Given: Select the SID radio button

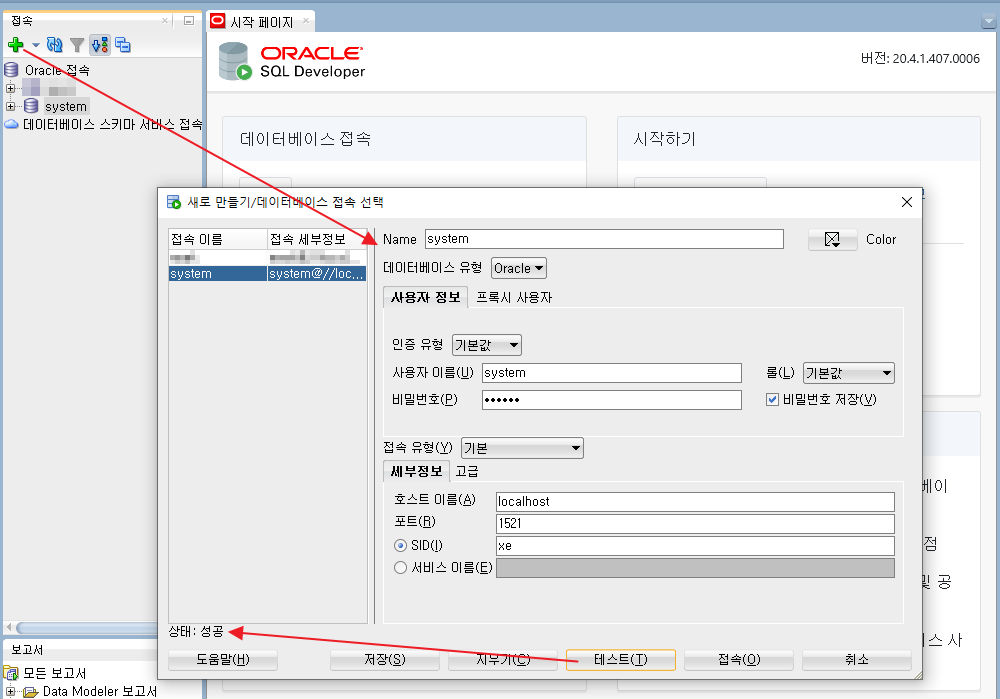Looking at the screenshot, I should (401, 546).
